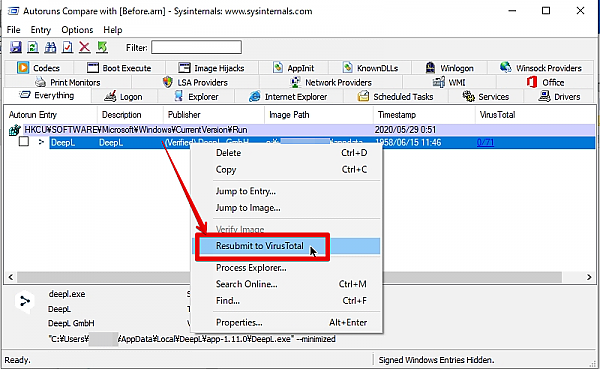Viewport: 600px width, 369px height.
Task: Switch to the Scheduled Tasks tab
Action: (396, 97)
